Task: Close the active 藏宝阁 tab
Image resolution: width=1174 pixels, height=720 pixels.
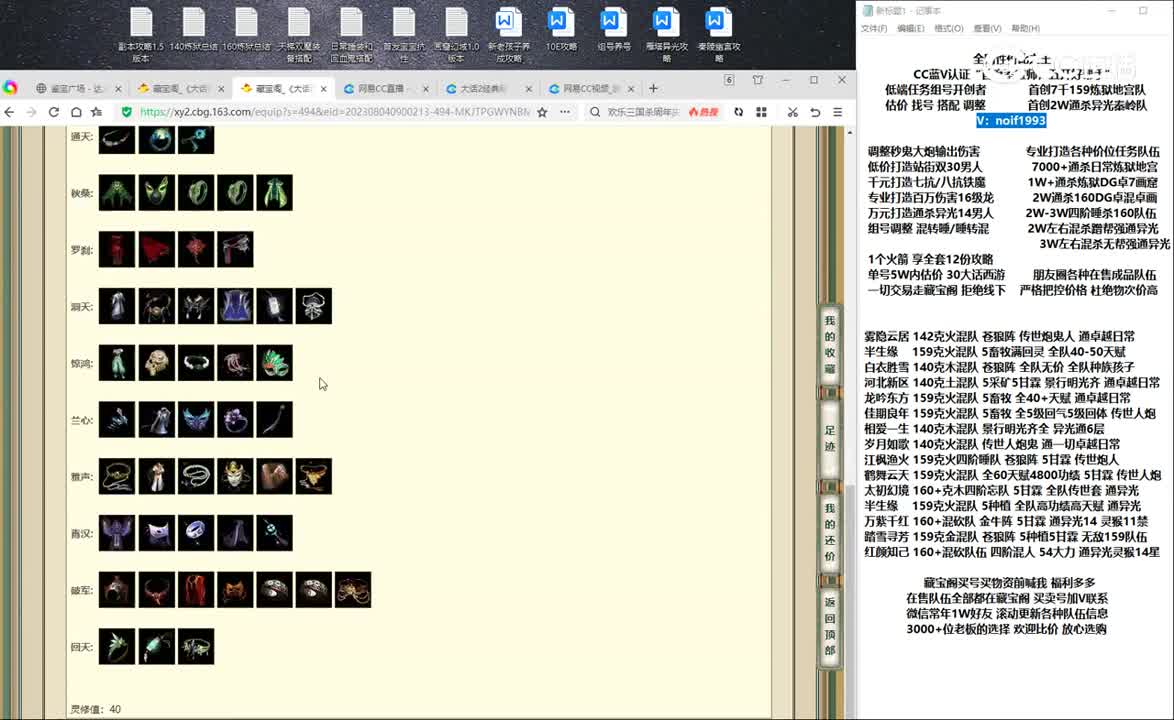Action: coord(323,88)
